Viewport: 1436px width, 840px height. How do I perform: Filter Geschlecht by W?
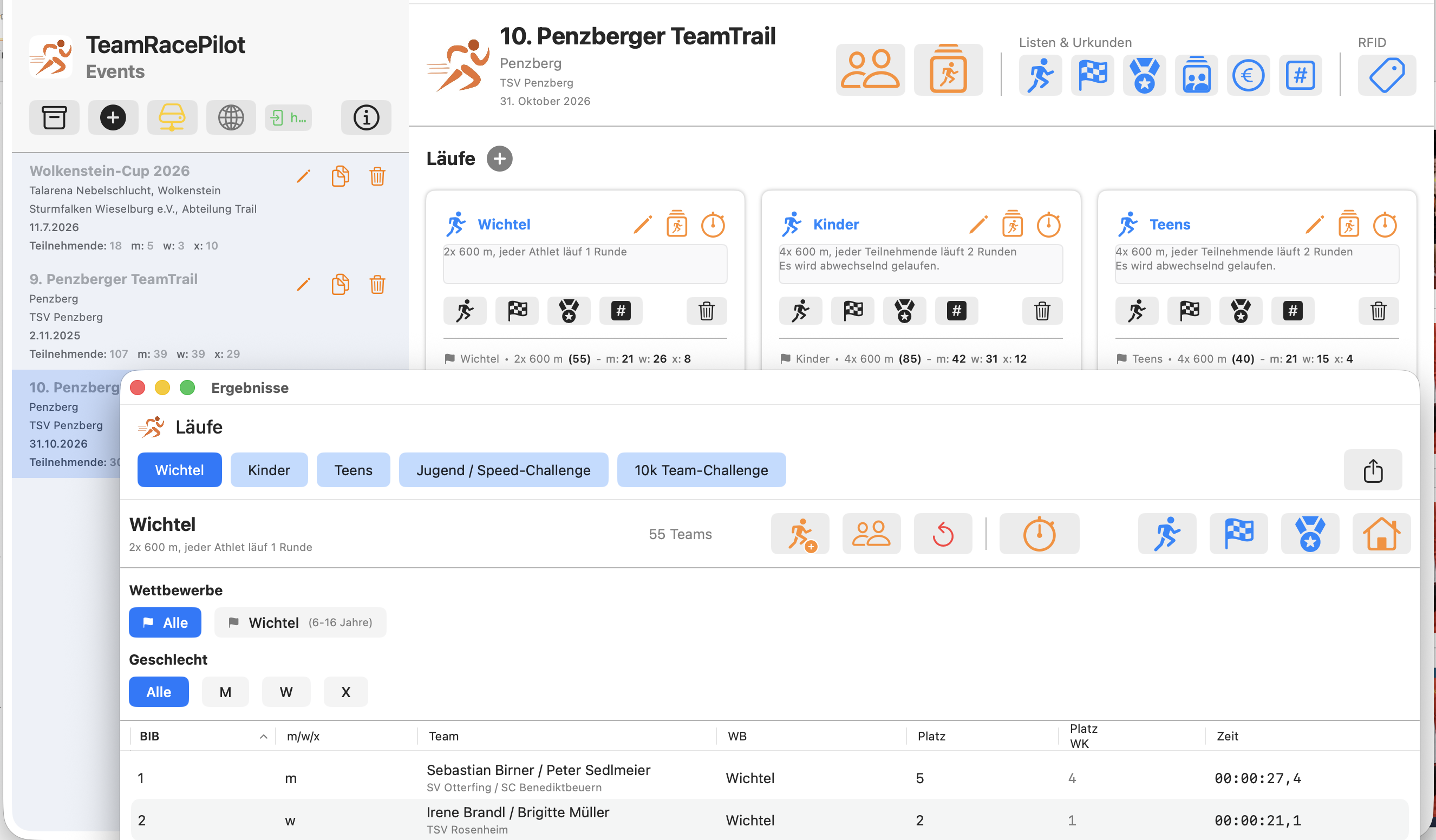click(x=286, y=692)
